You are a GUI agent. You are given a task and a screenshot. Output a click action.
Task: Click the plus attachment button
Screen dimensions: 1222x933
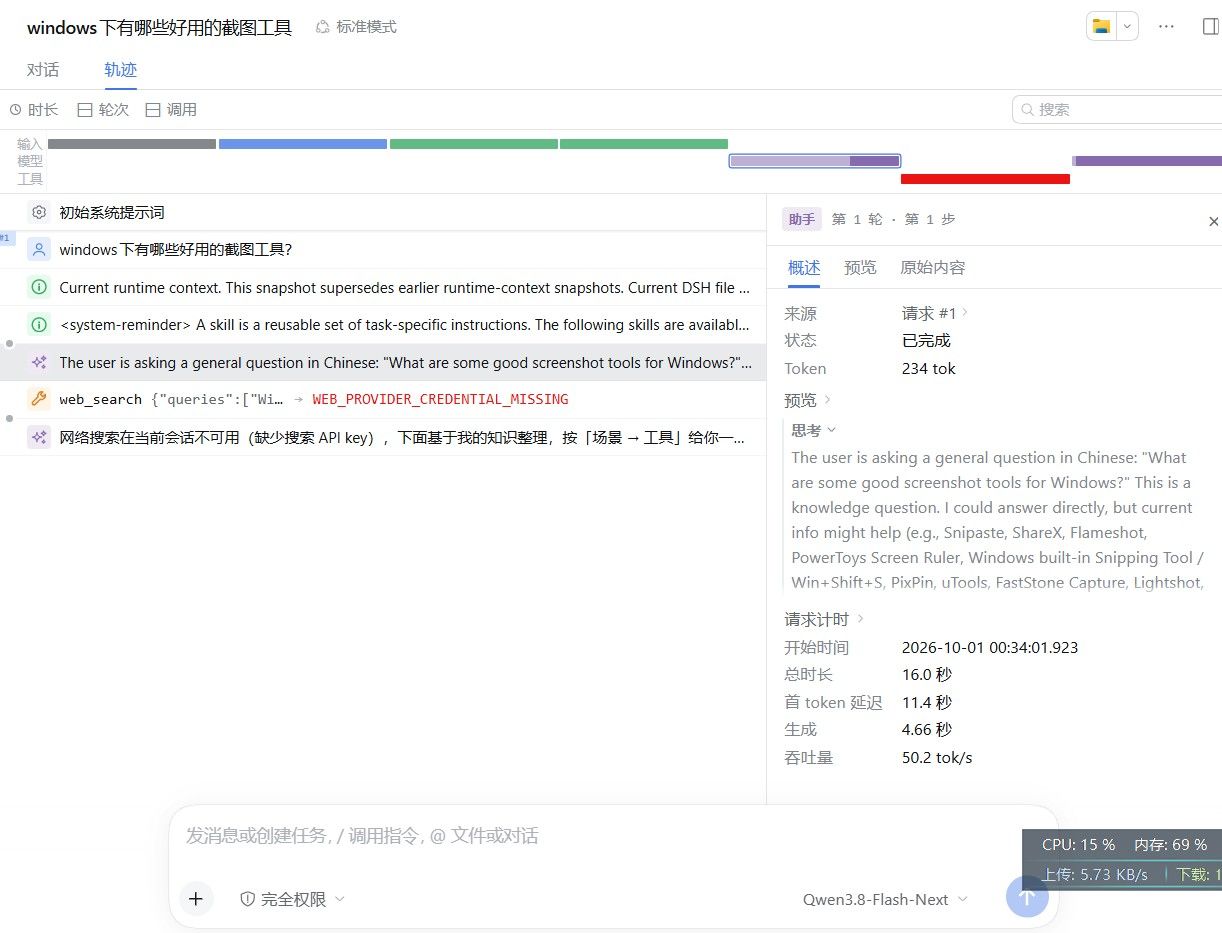[x=196, y=899]
